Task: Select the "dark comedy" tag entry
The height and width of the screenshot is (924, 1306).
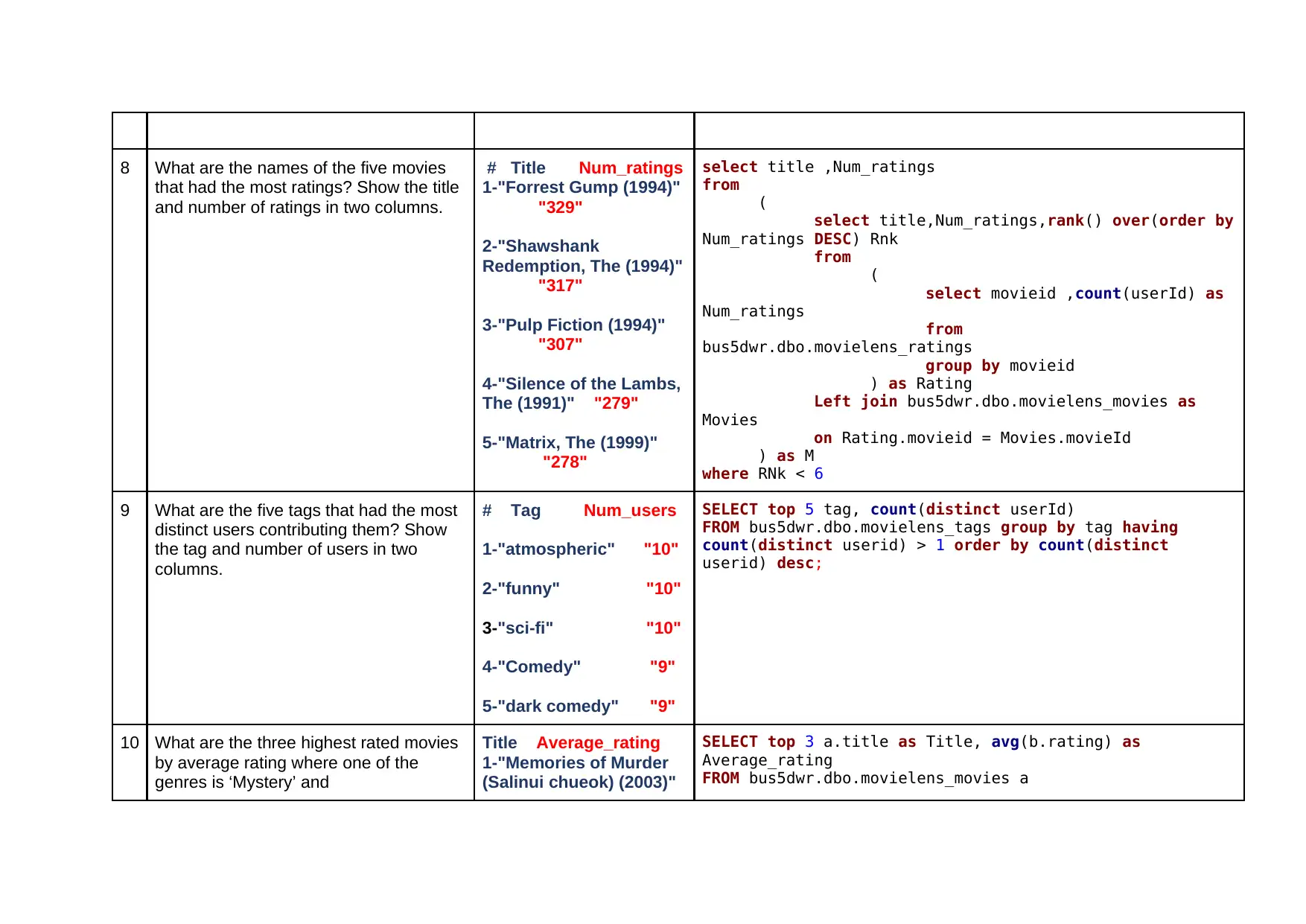Action: click(550, 707)
